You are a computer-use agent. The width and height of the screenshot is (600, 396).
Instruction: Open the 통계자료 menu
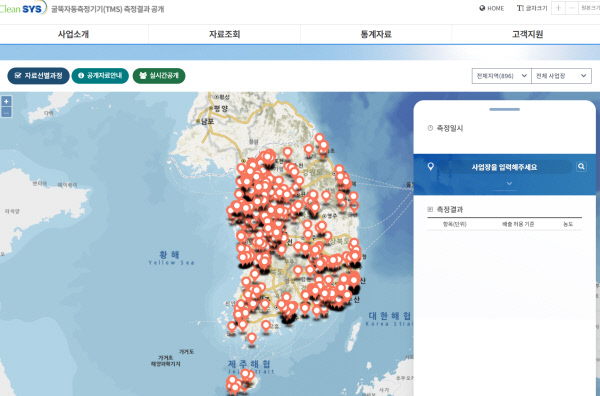point(376,34)
